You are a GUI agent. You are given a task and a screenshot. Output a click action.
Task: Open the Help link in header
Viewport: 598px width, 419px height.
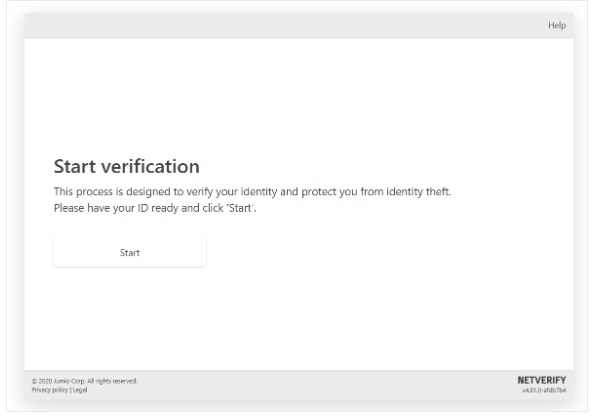[x=557, y=26]
